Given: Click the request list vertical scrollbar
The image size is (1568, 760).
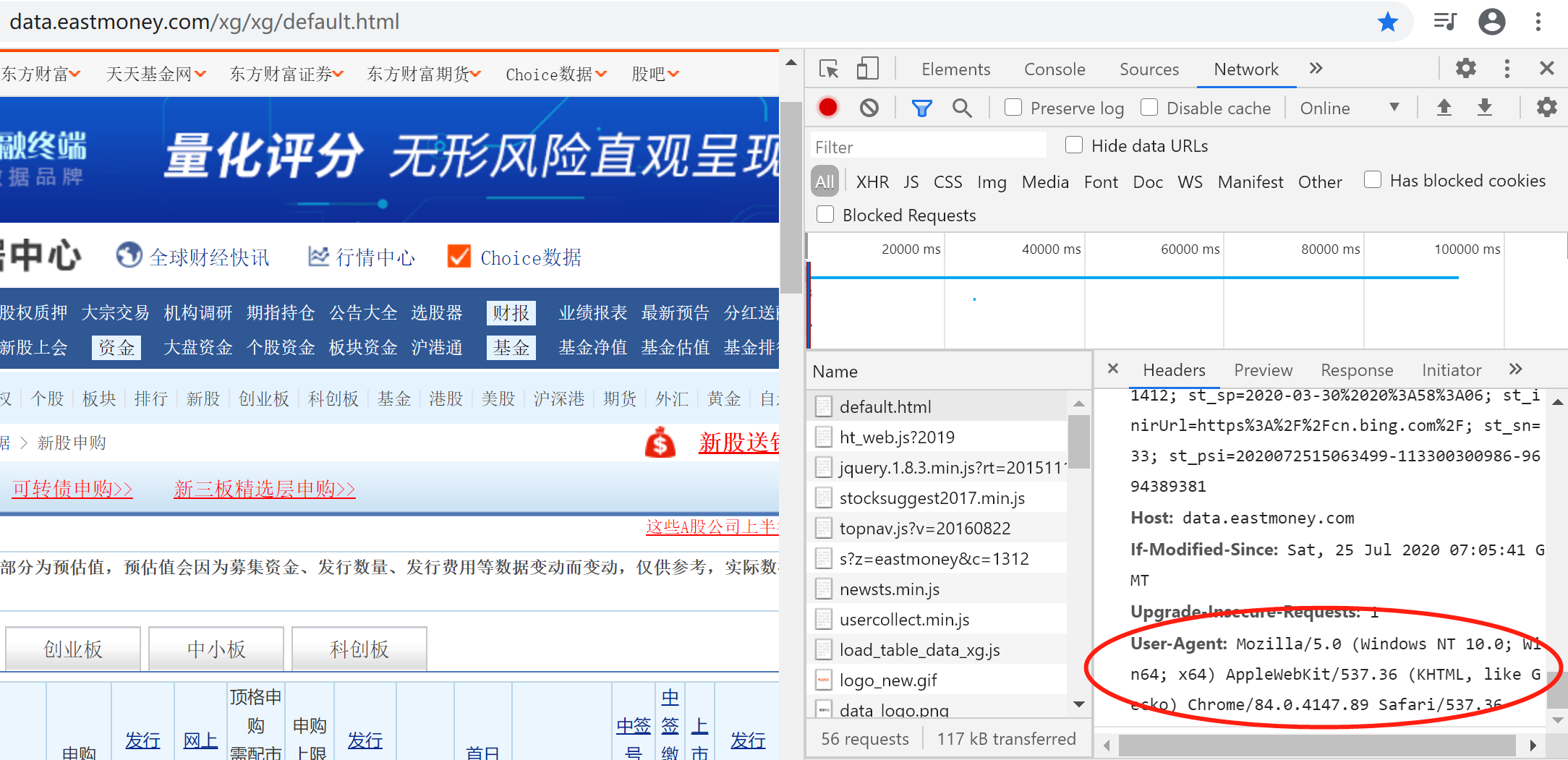Looking at the screenshot, I should 1078,441.
